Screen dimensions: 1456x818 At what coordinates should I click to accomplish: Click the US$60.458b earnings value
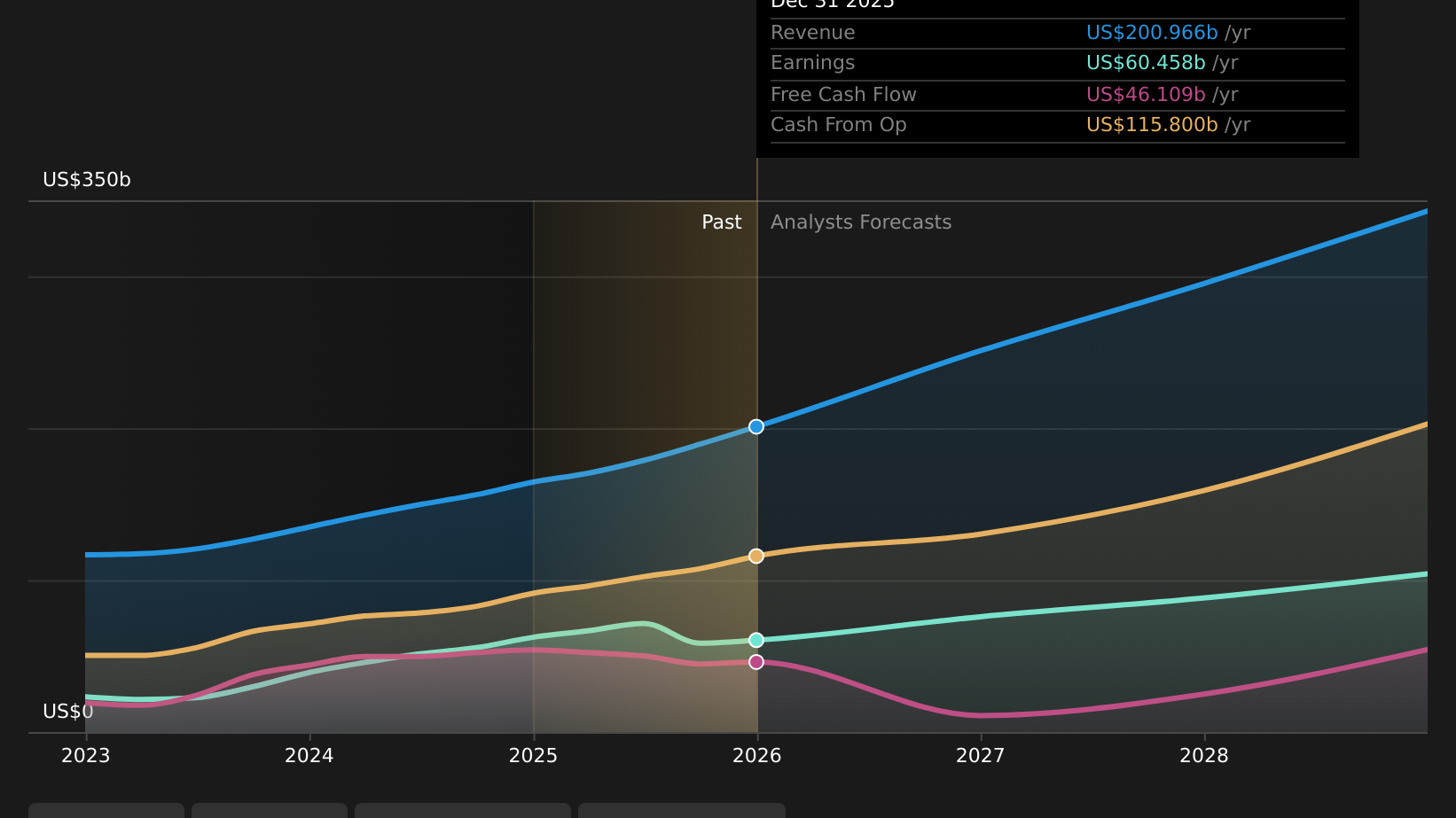[1145, 63]
